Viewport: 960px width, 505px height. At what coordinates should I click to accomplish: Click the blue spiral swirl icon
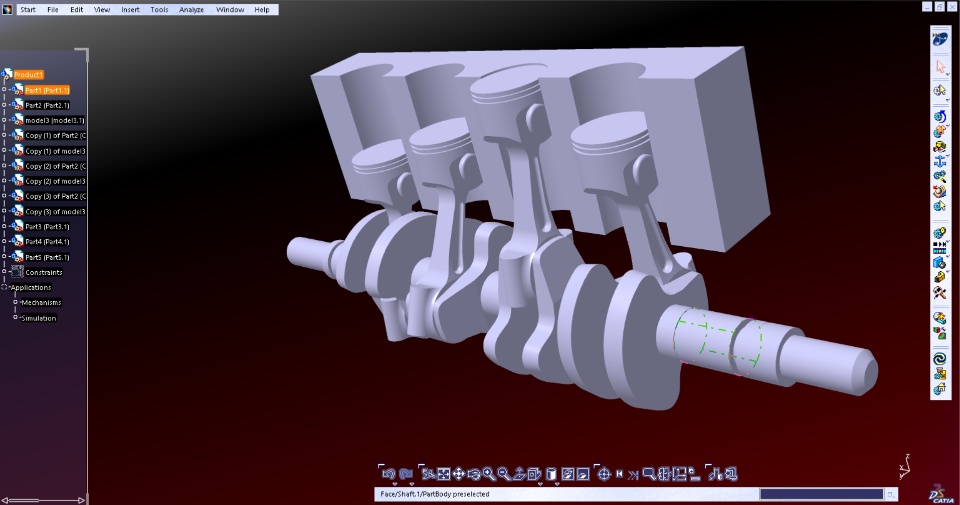[940, 359]
